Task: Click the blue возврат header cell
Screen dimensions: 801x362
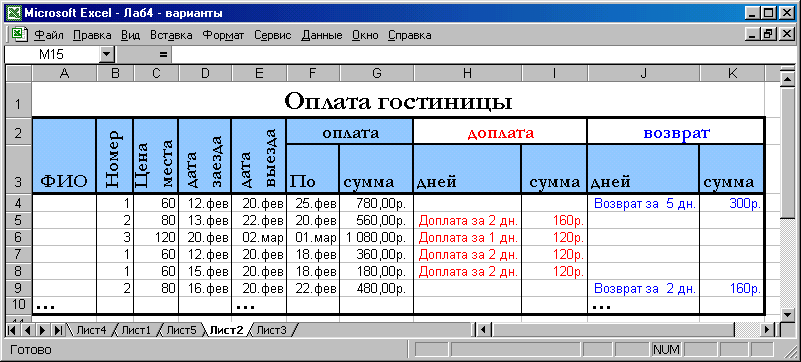Action: point(676,132)
